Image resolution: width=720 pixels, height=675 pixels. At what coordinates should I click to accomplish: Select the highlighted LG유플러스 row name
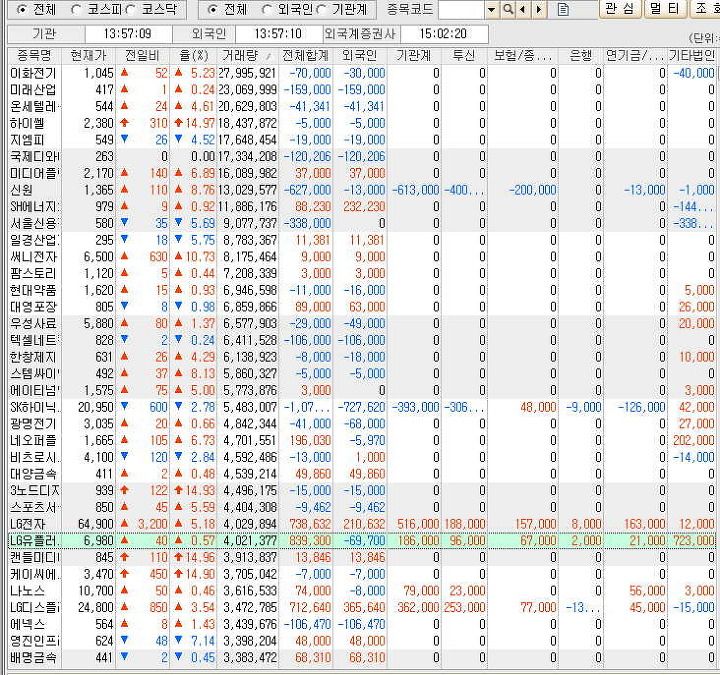coord(34,540)
